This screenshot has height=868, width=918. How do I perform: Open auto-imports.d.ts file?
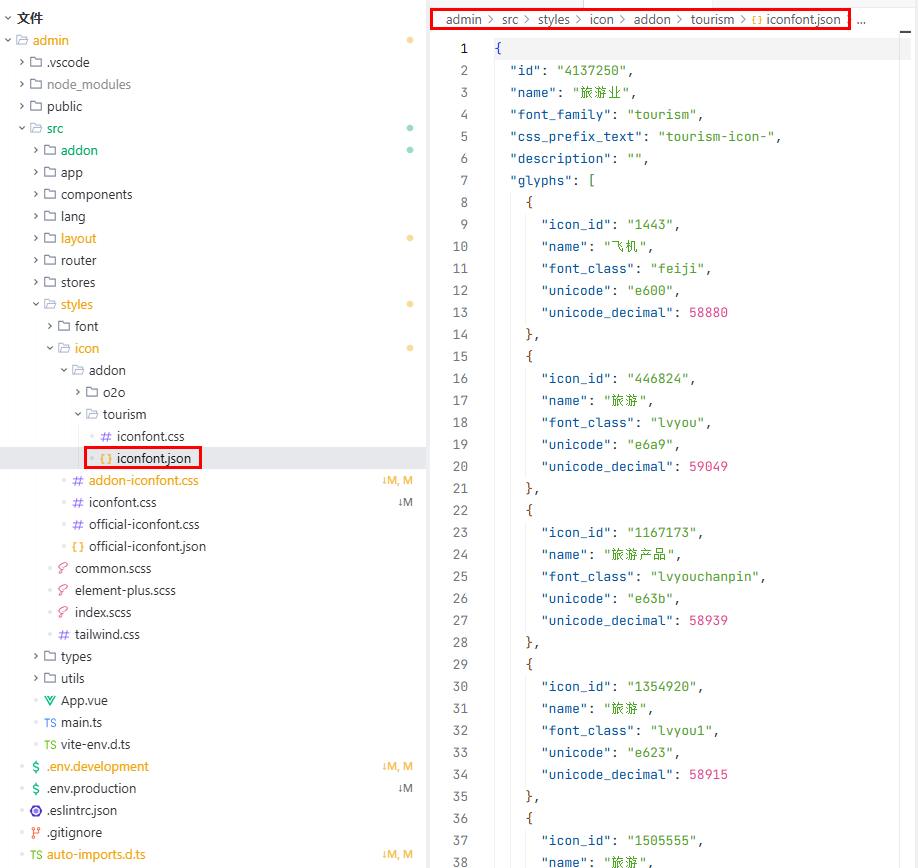tap(95, 854)
